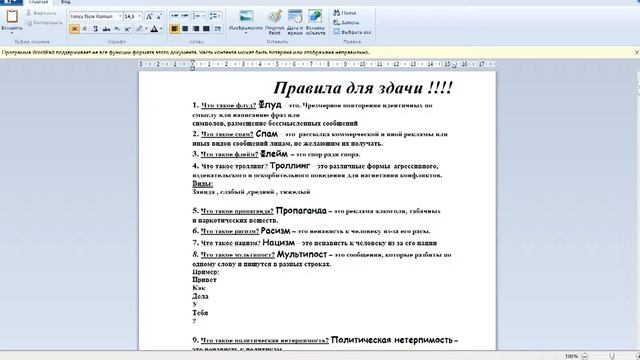Screen dimensions: 640x360
Task: Click the line 'Тебя' in the example
Action: point(200,313)
